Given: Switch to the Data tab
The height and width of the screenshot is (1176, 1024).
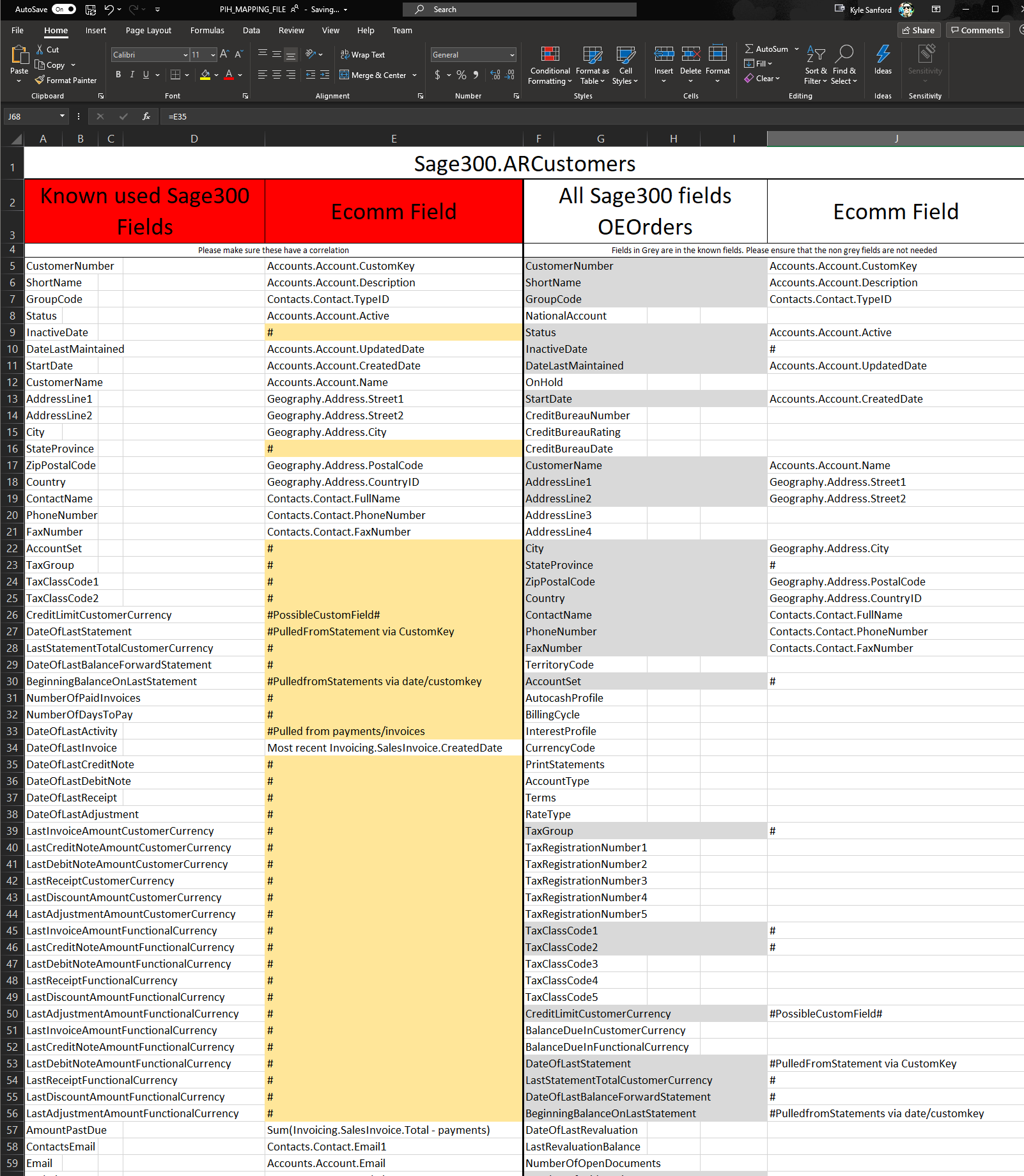Looking at the screenshot, I should (251, 30).
